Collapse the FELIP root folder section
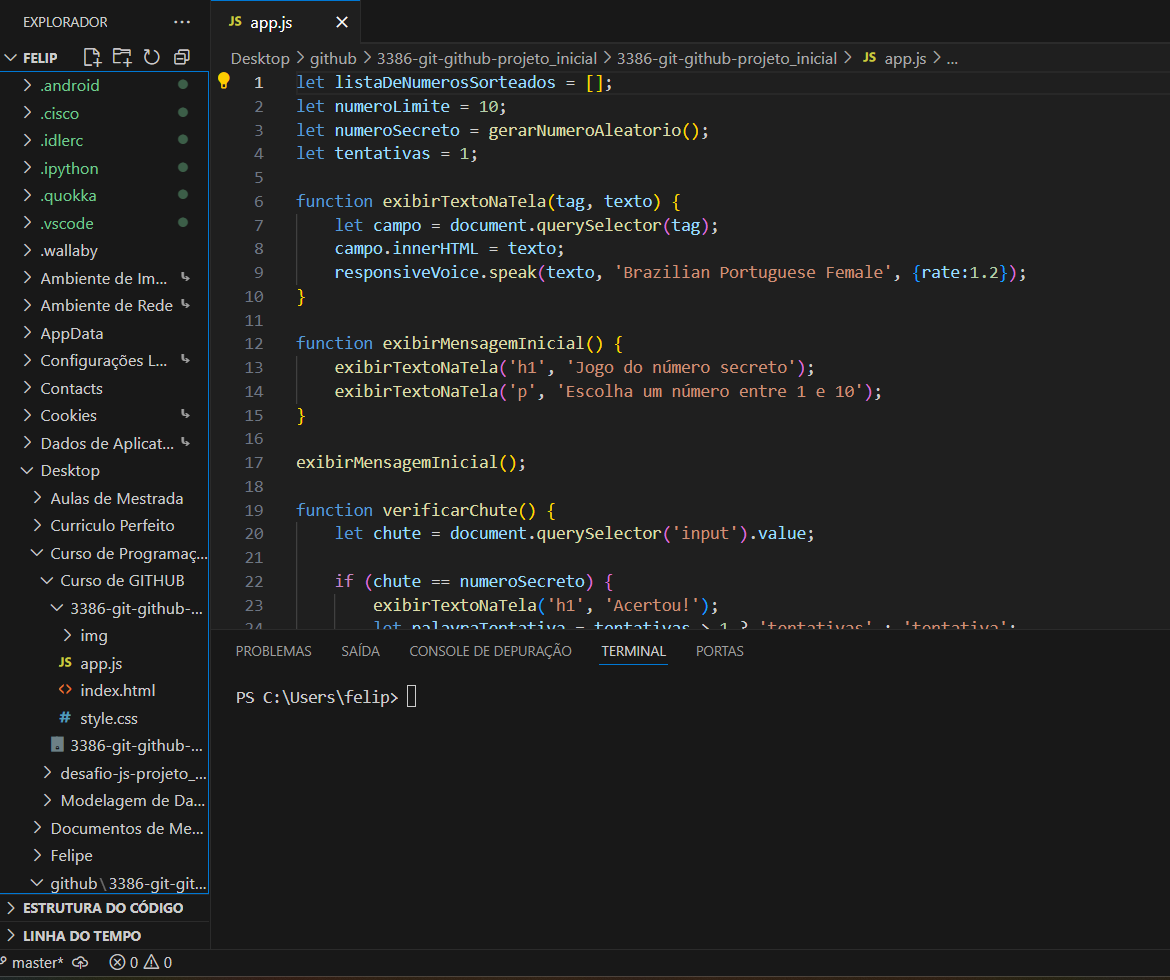Viewport: 1170px width, 980px height. click(10, 57)
